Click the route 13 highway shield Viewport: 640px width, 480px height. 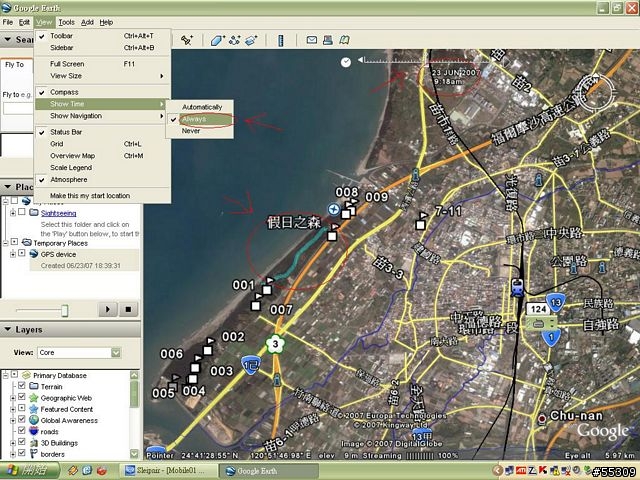(556, 303)
